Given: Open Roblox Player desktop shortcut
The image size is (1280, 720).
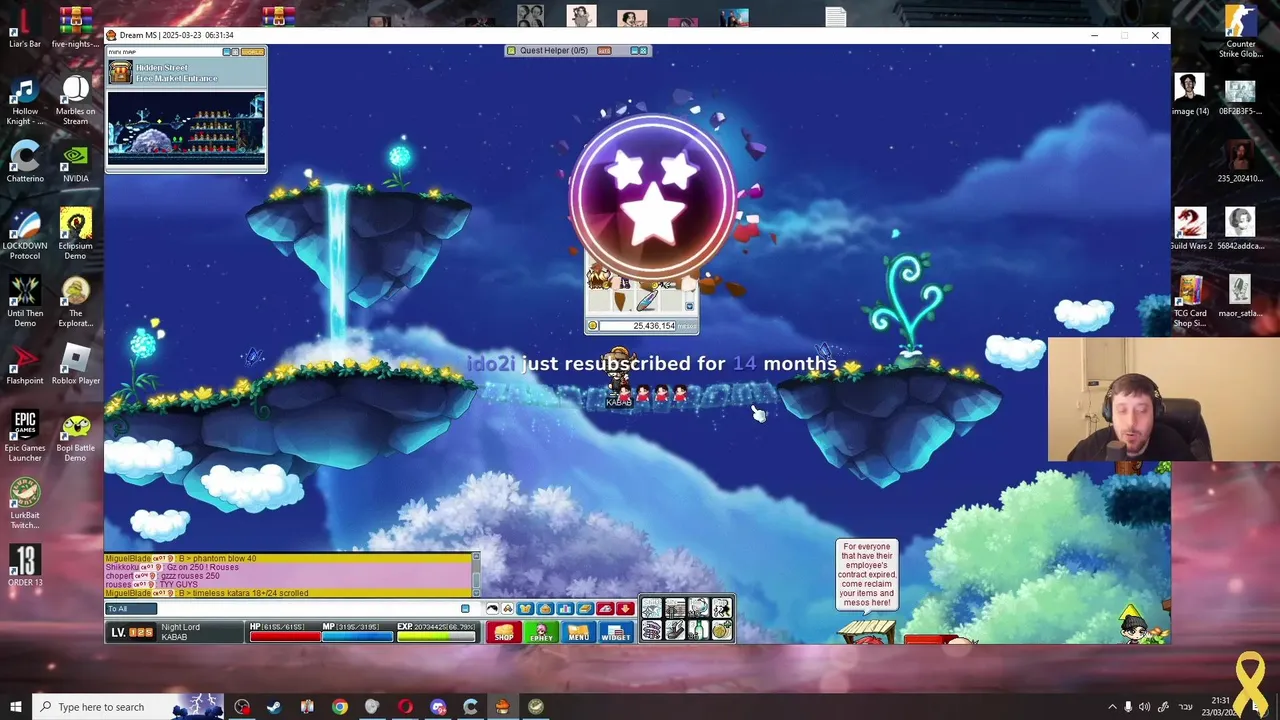Looking at the screenshot, I should point(76,365).
